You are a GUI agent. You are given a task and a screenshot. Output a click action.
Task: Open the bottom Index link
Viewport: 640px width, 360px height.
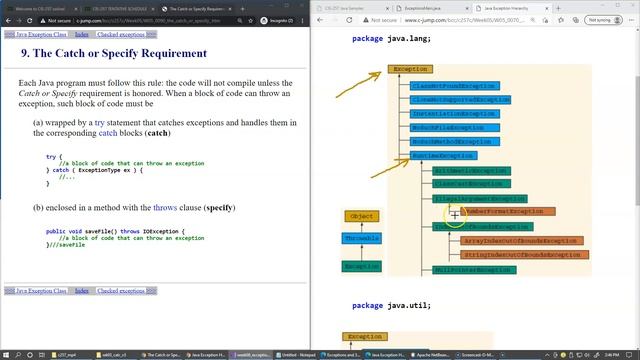[x=82, y=291]
